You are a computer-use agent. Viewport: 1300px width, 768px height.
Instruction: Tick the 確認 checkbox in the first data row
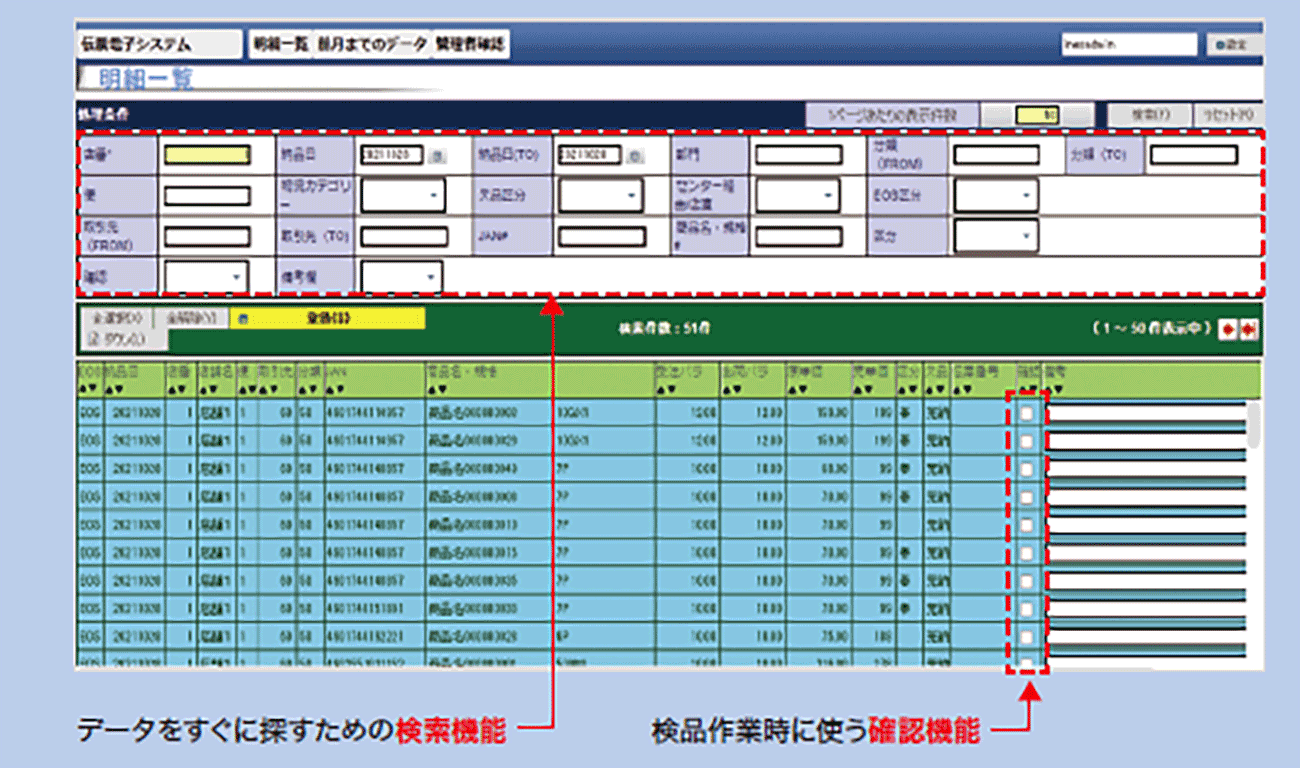1027,412
